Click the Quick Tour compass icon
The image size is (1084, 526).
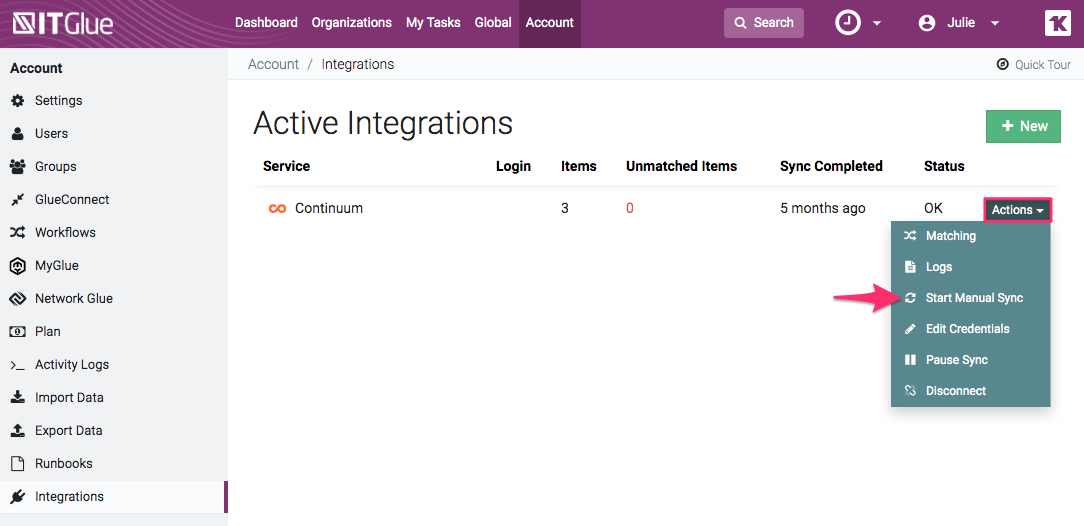pyautogui.click(x=1003, y=64)
